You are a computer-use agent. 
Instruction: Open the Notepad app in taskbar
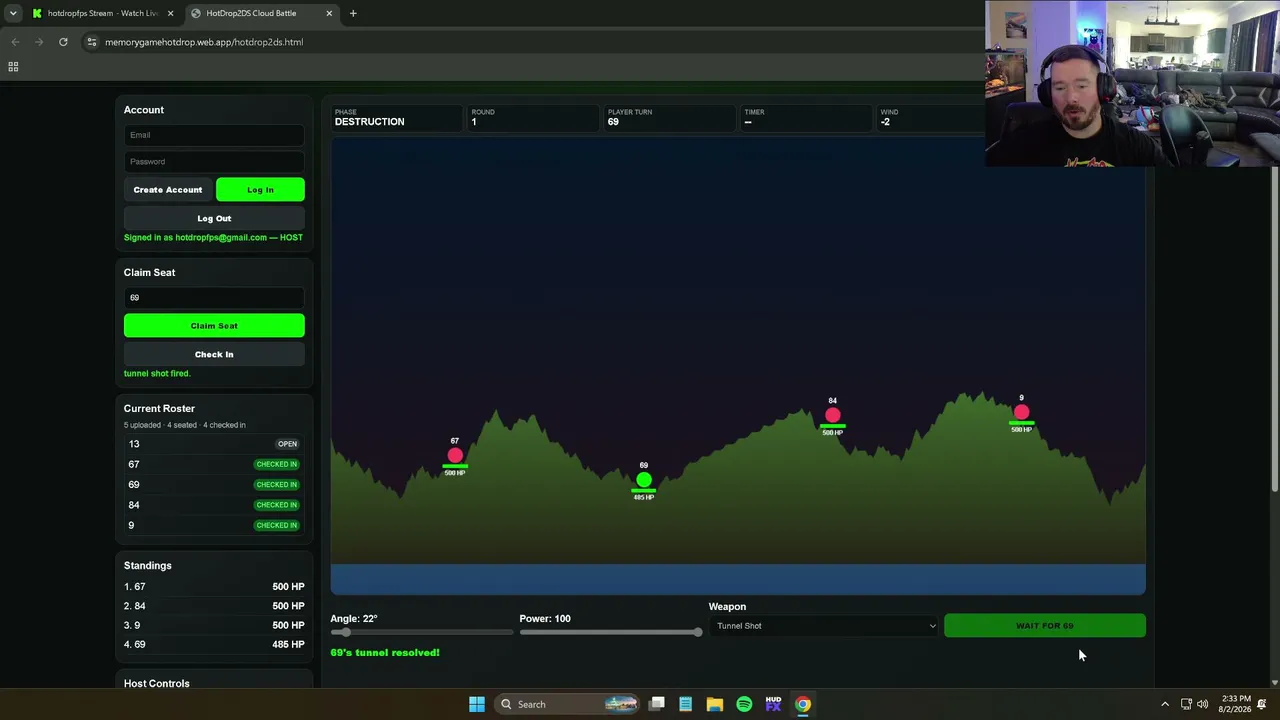(x=686, y=704)
